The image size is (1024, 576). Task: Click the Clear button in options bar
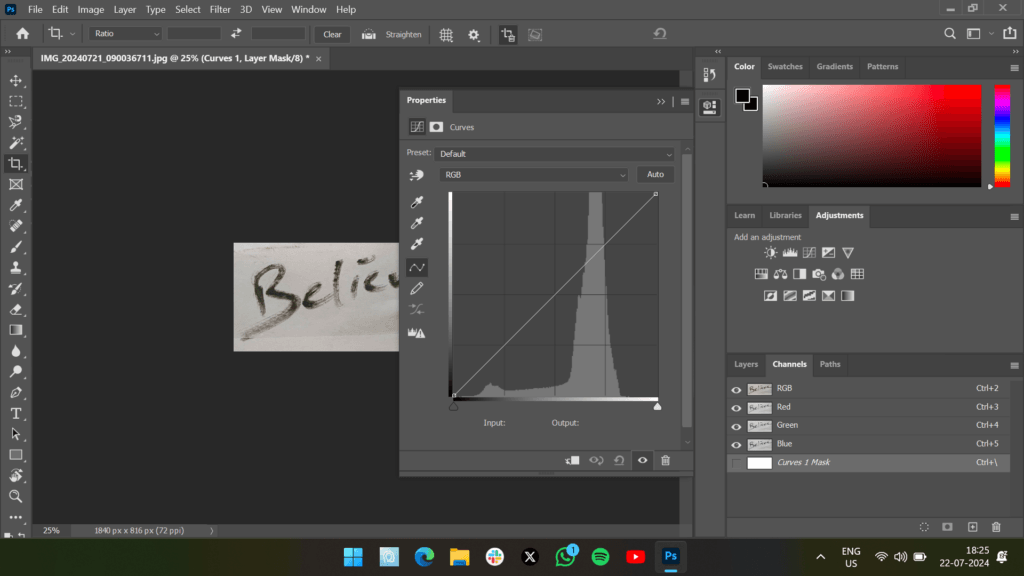(x=332, y=35)
